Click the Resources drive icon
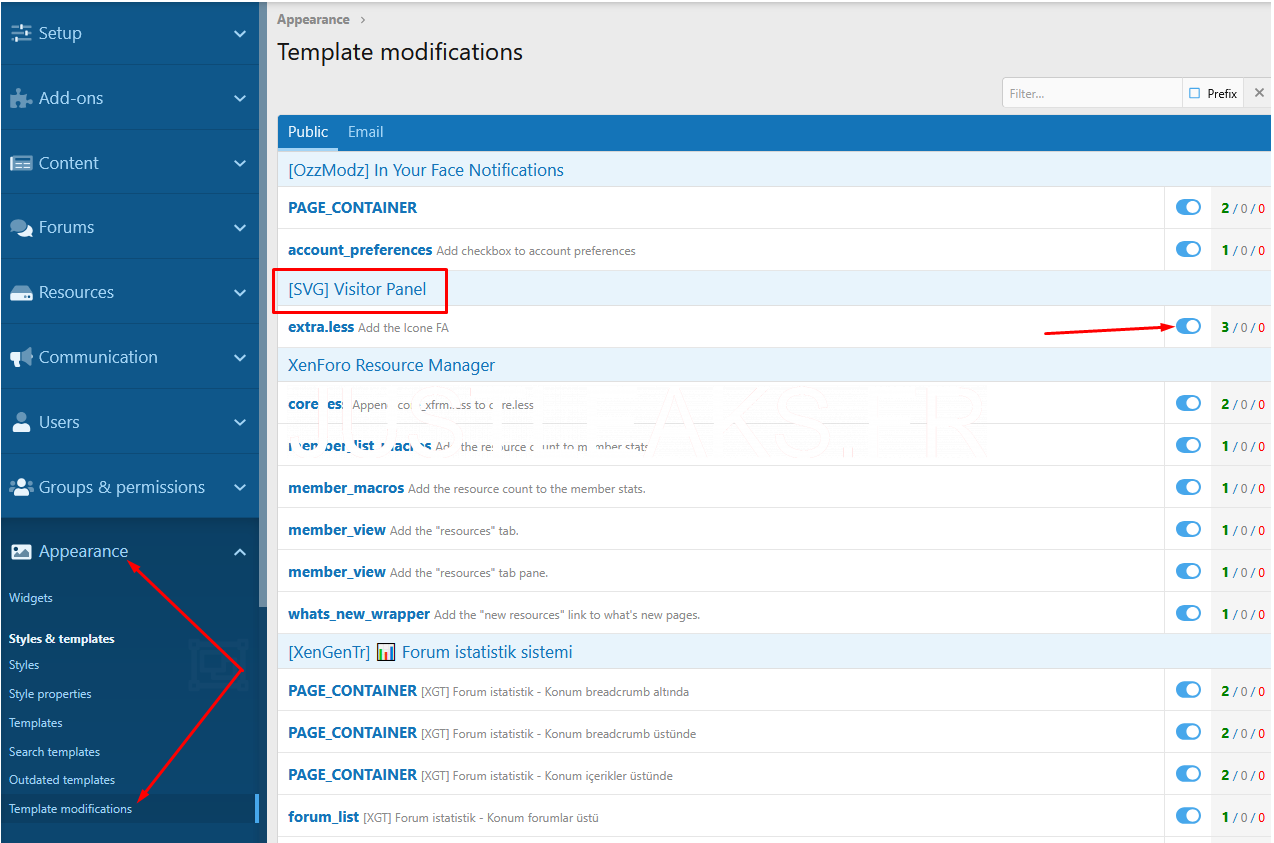 [21, 293]
